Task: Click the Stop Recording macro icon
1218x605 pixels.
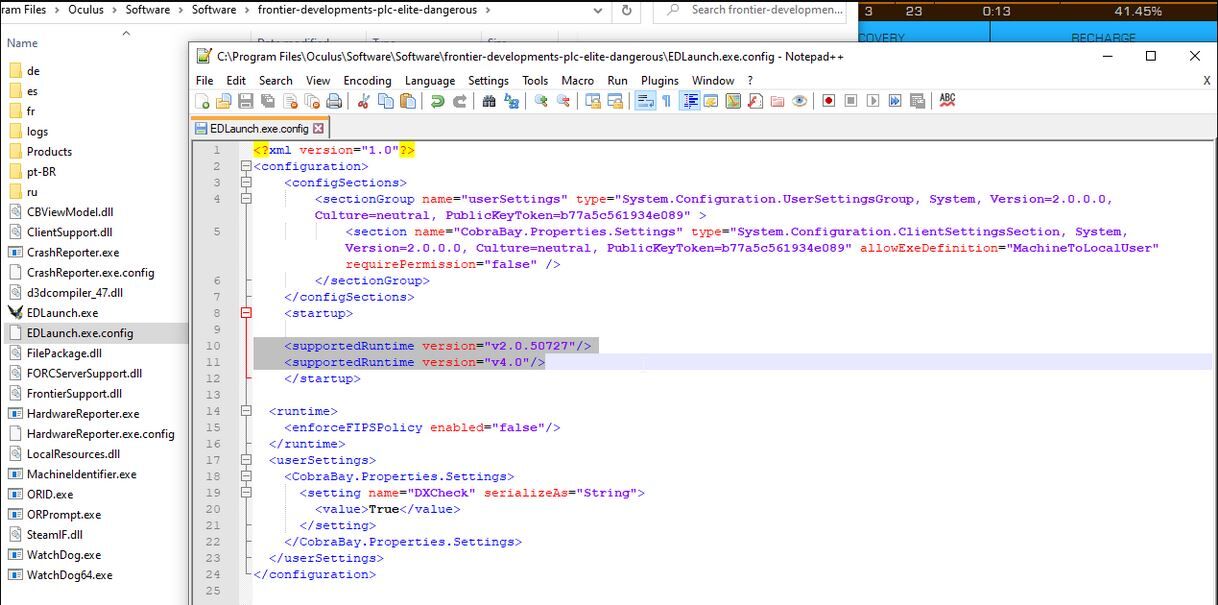Action: (850, 101)
